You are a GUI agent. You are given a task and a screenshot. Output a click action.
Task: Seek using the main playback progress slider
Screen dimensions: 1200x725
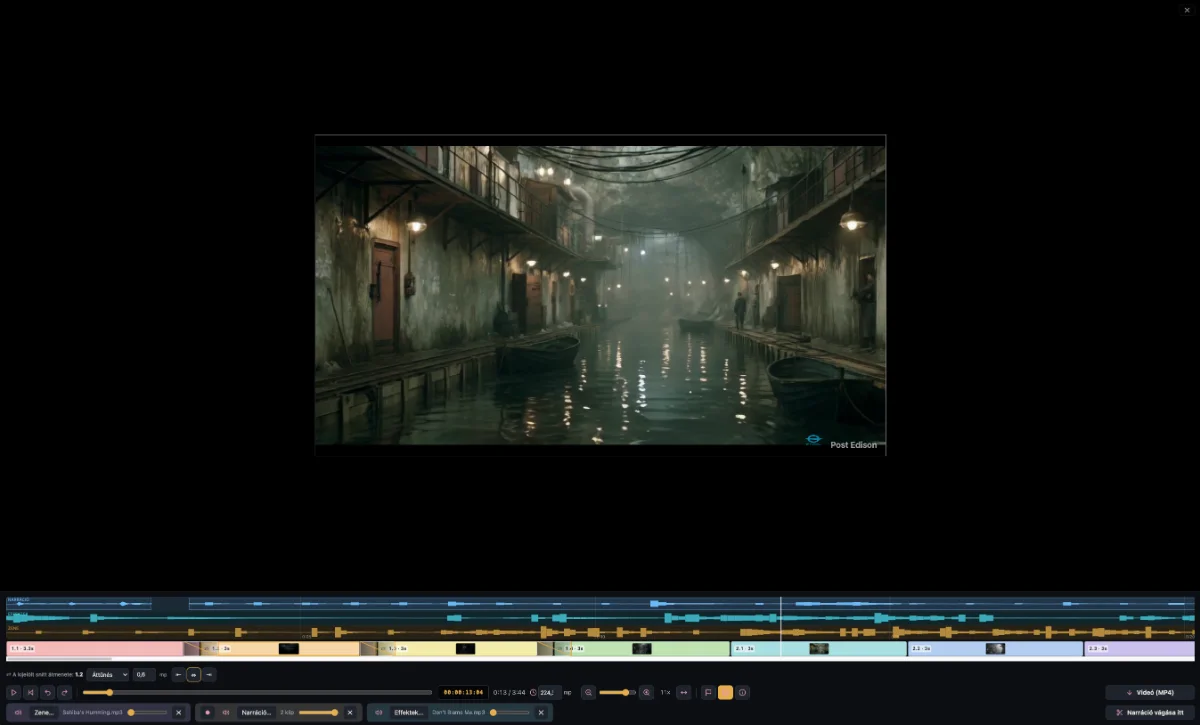coord(257,692)
